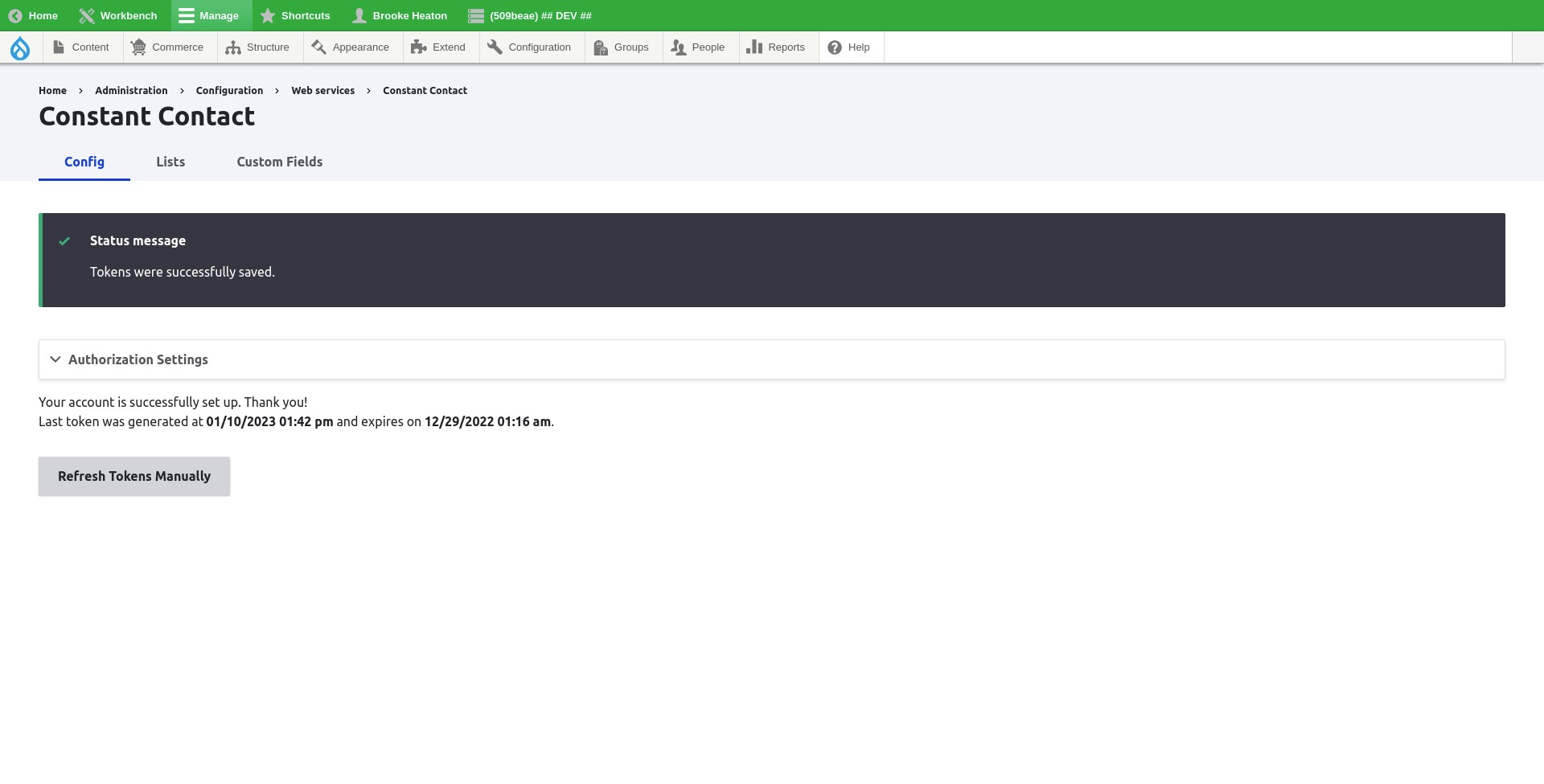The width and height of the screenshot is (1544, 784).
Task: Go to Configuration breadcrumb link
Action: point(229,91)
